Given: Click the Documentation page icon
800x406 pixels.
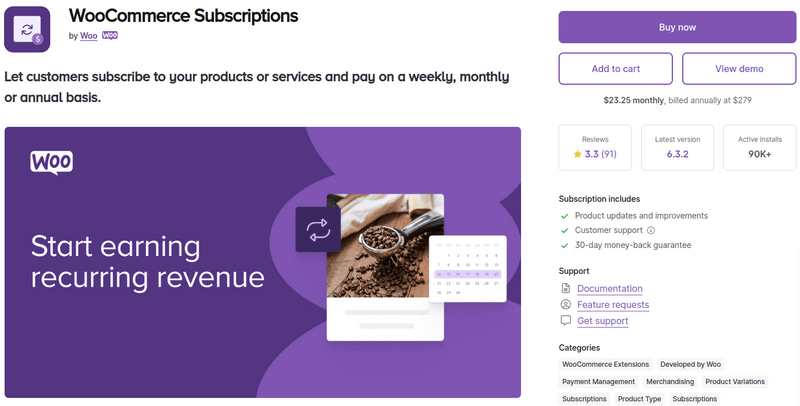Looking at the screenshot, I should [566, 288].
